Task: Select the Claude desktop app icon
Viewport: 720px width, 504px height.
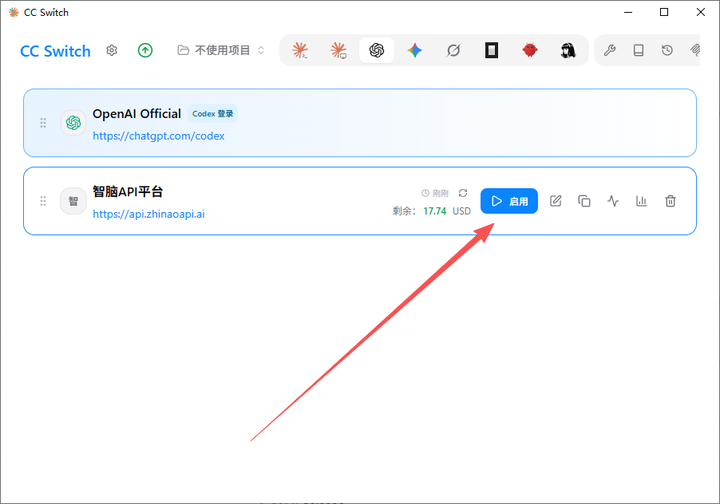Action: pos(338,50)
